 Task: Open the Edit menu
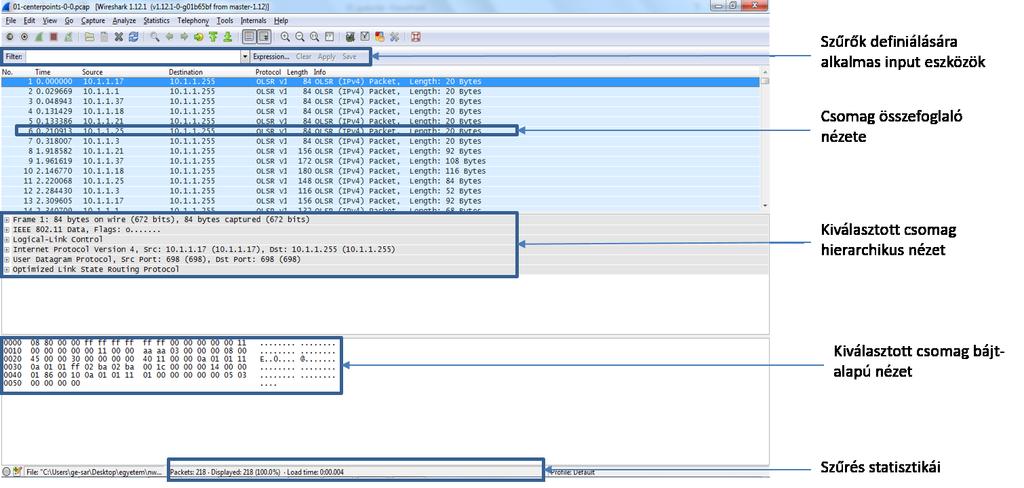point(29,21)
